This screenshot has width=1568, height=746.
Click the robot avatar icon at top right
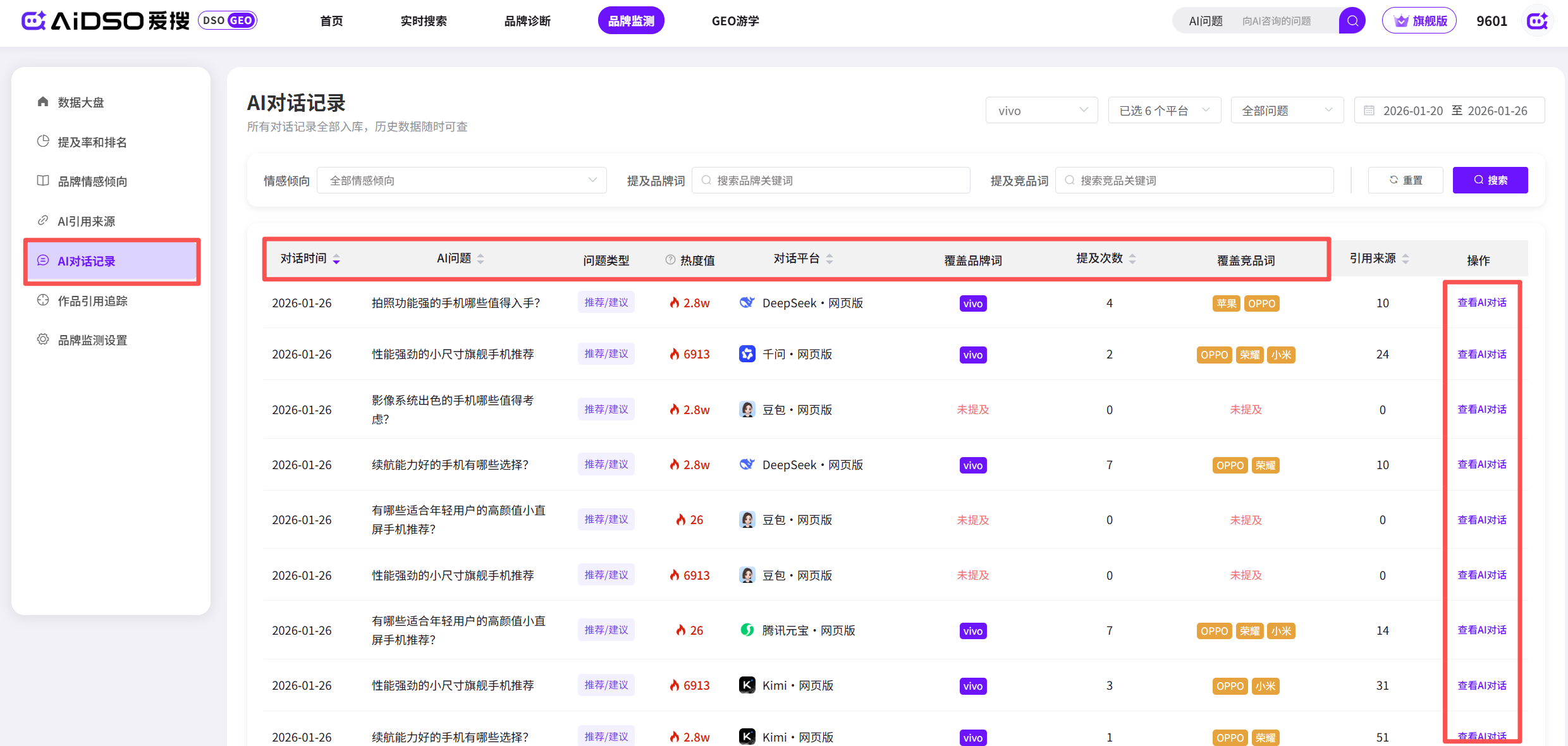coord(1537,21)
